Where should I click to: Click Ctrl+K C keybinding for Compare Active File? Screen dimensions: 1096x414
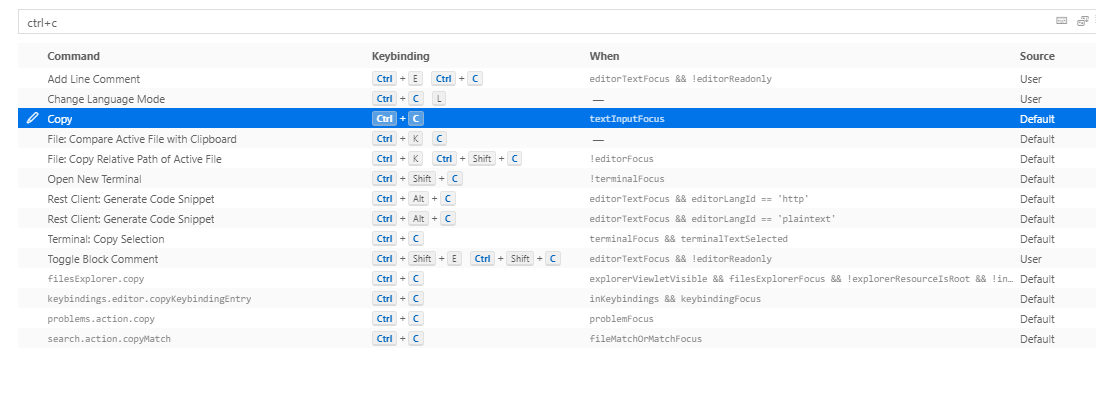coord(410,139)
